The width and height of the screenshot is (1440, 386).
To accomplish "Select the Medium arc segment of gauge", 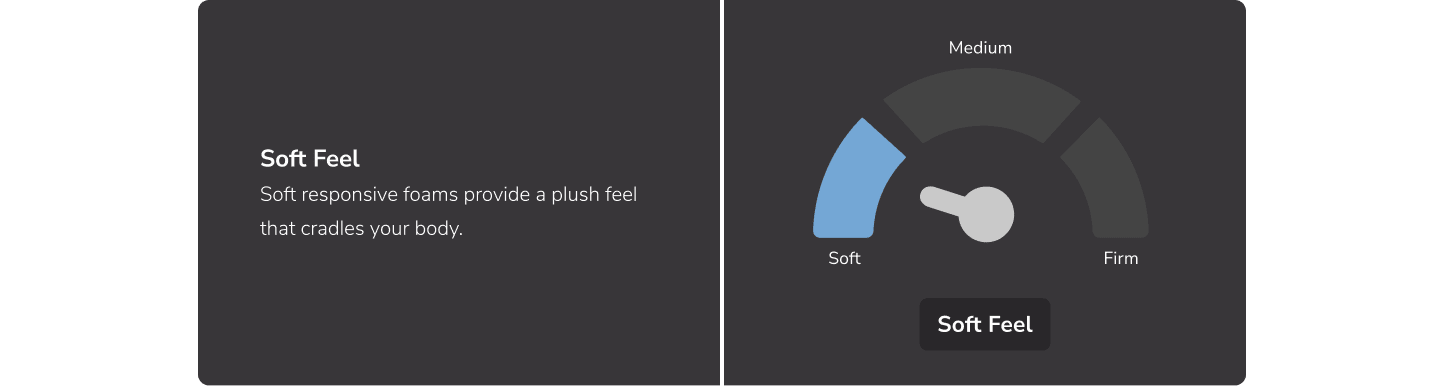I will point(981,98).
